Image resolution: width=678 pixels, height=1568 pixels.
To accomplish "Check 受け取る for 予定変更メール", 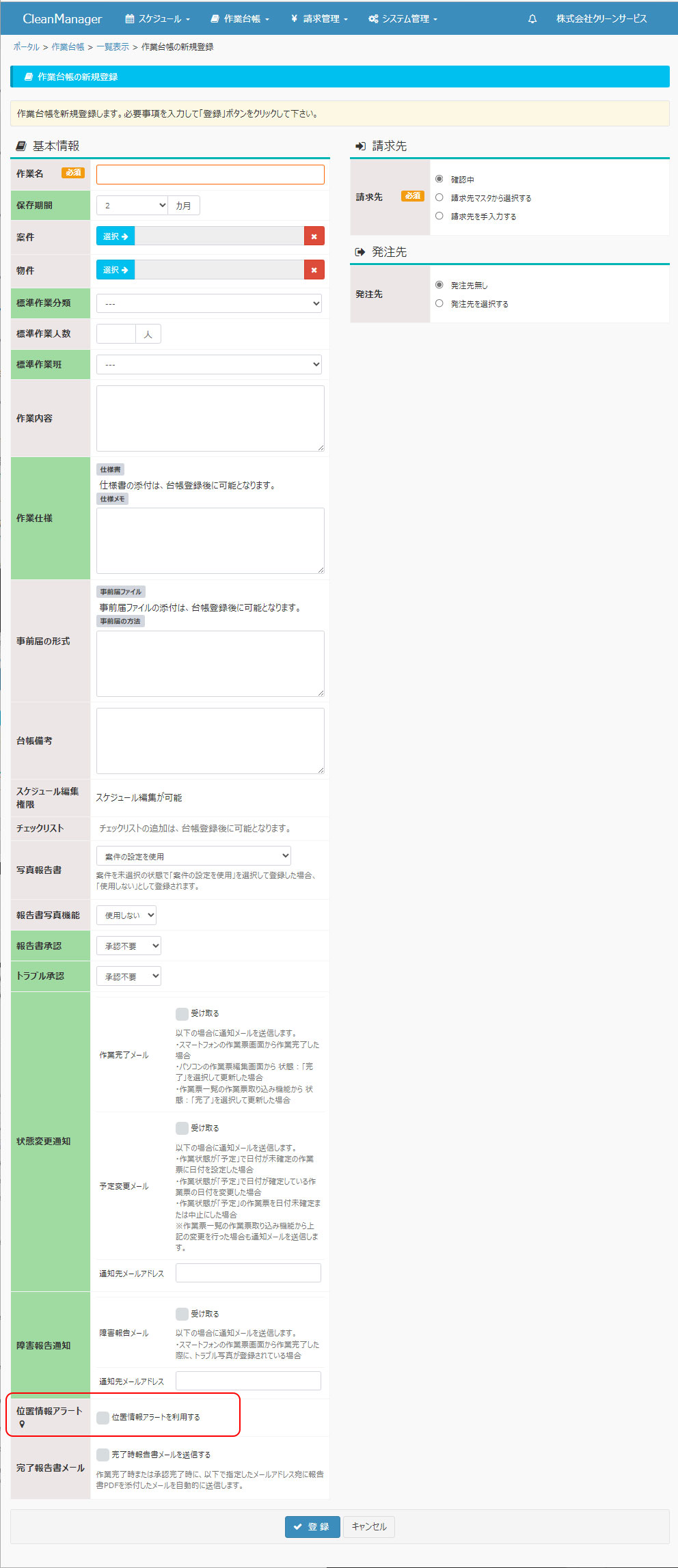I will coord(182,1128).
